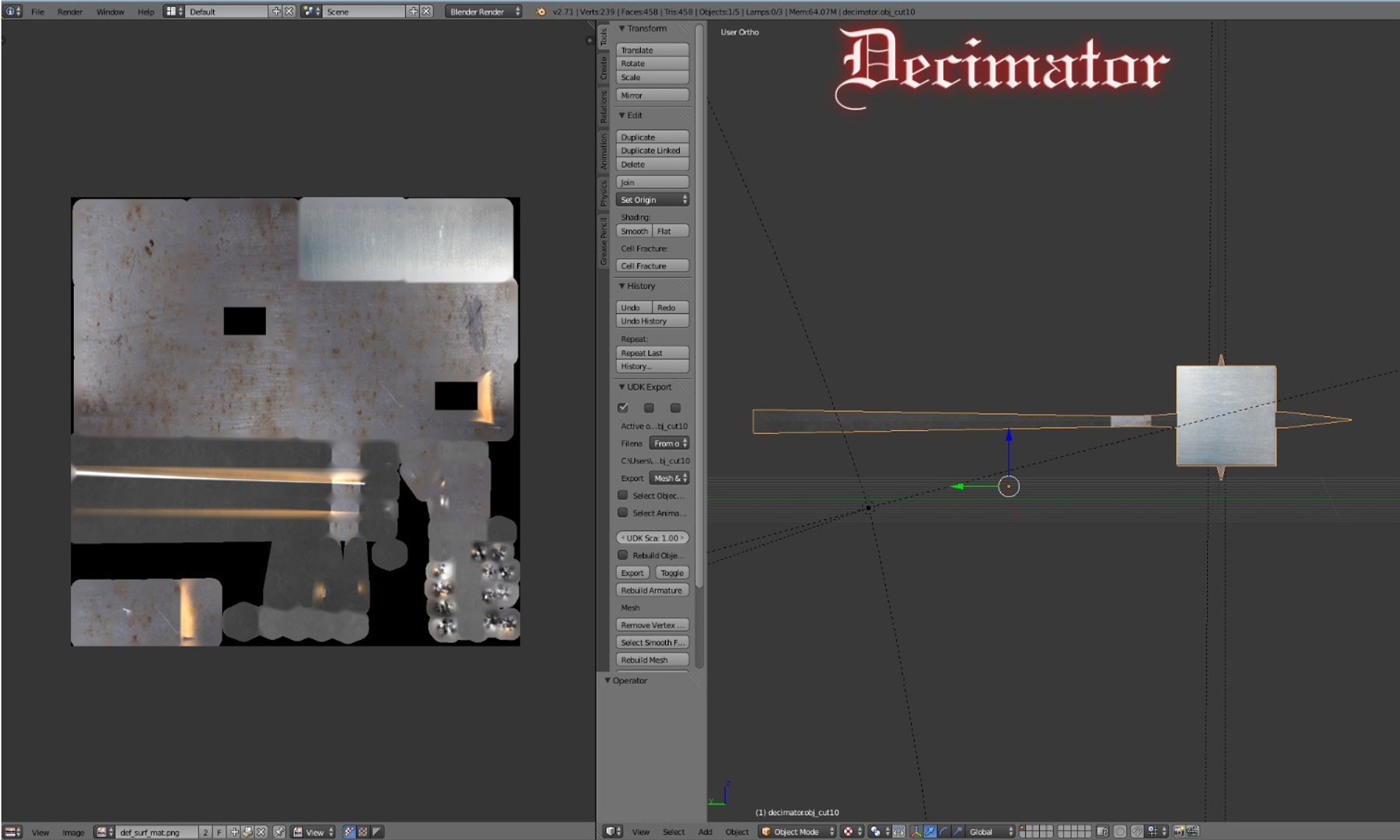Screen dimensions: 1400x840
Task: Collapse the UDK Export panel
Action: pyautogui.click(x=646, y=387)
